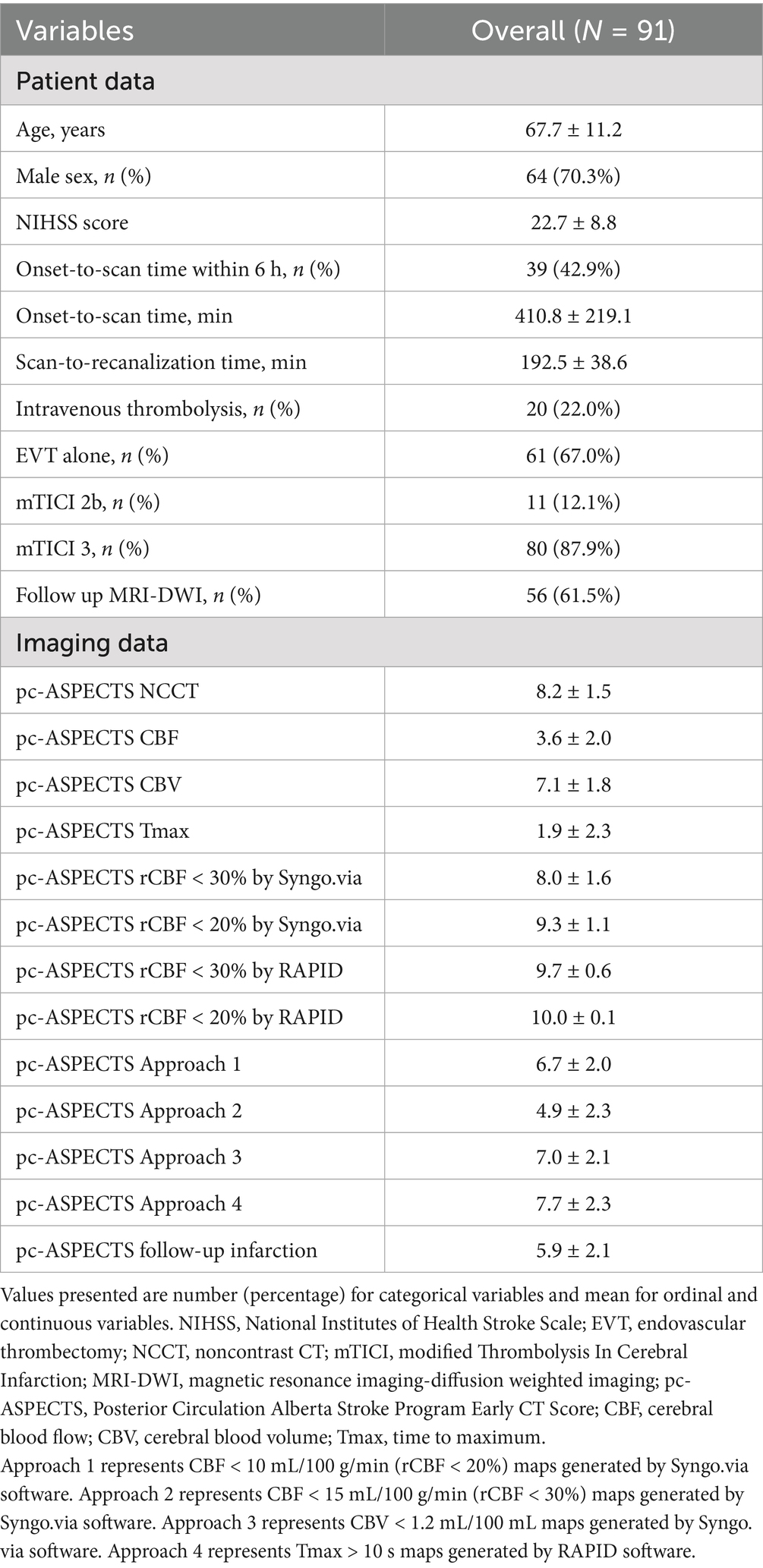Viewport: 763px width, 1568px height.
Task: Click the pc-ASPECTS Tmax value 1.9 ± 2.3
Action: pyautogui.click(x=573, y=831)
